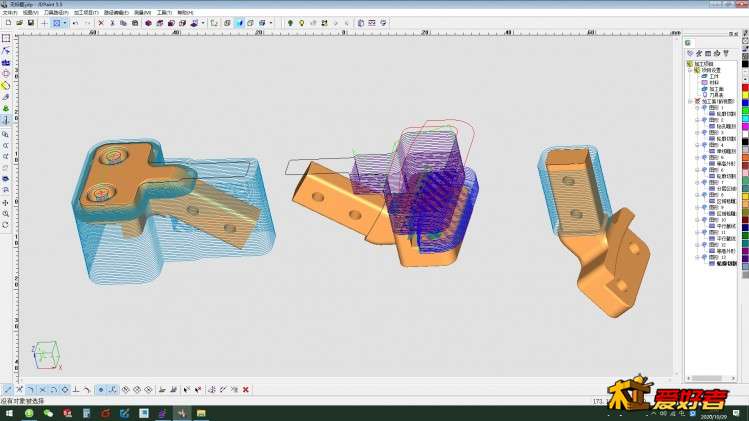Pick the magenta swatch in color palette

[745, 126]
